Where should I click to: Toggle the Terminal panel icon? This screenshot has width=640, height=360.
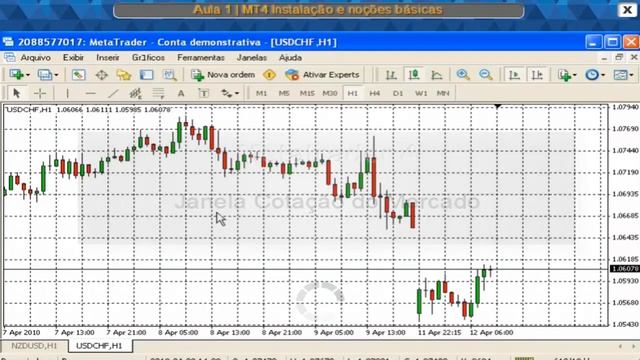tap(147, 75)
